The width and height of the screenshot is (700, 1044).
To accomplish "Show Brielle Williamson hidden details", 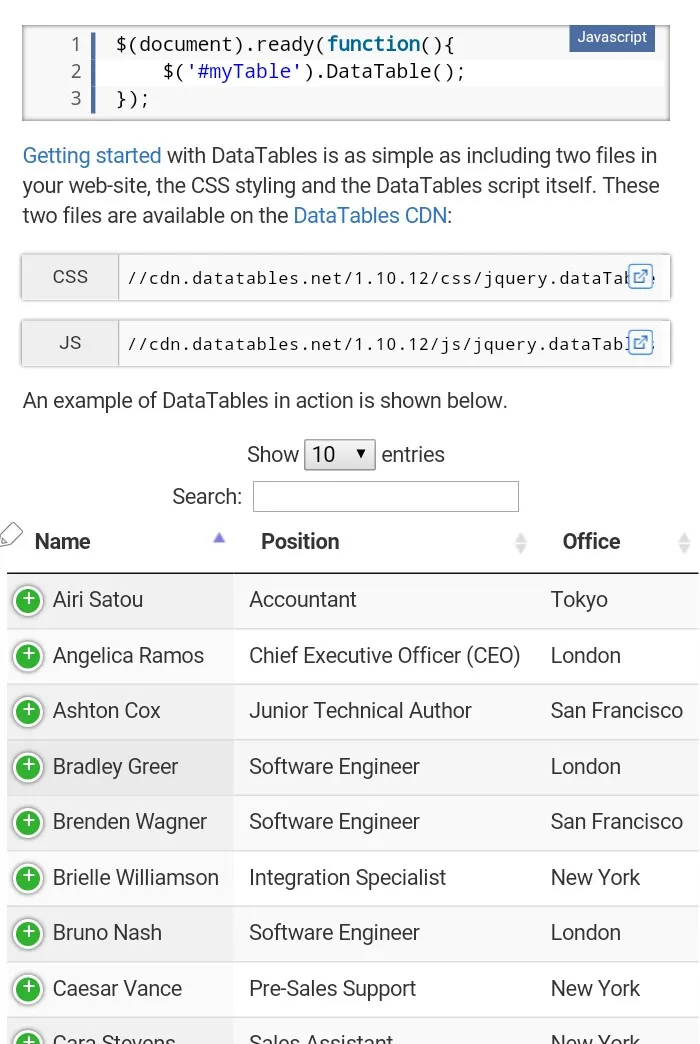I will point(28,878).
